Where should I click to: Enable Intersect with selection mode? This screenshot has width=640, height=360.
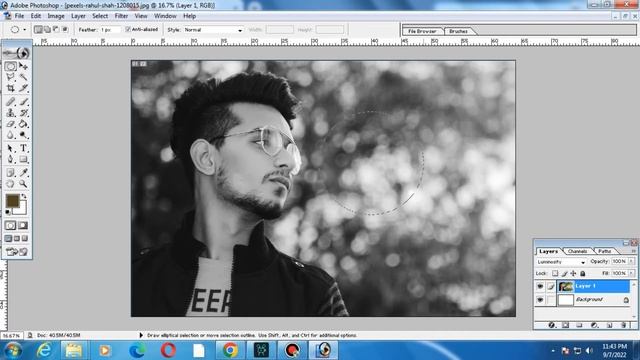click(x=65, y=29)
